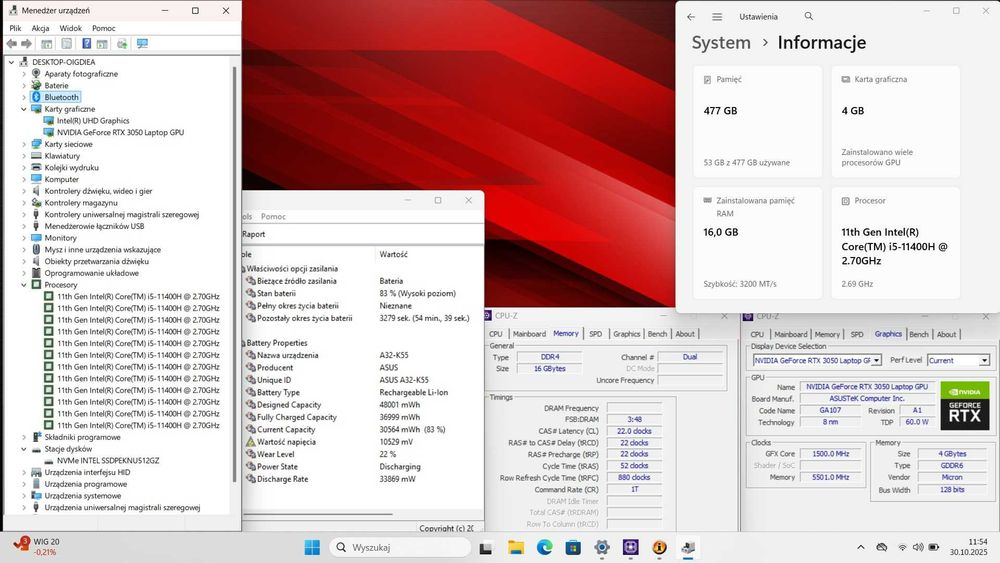Click the Discharge Rate row in battery window
Viewport: 1000px width, 563px height.
pyautogui.click(x=362, y=479)
